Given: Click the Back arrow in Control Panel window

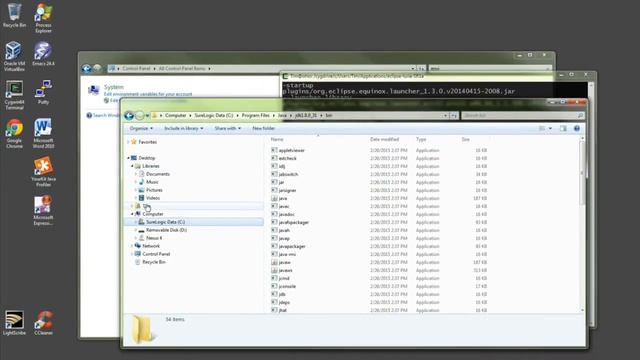Looking at the screenshot, I should click(86, 69).
